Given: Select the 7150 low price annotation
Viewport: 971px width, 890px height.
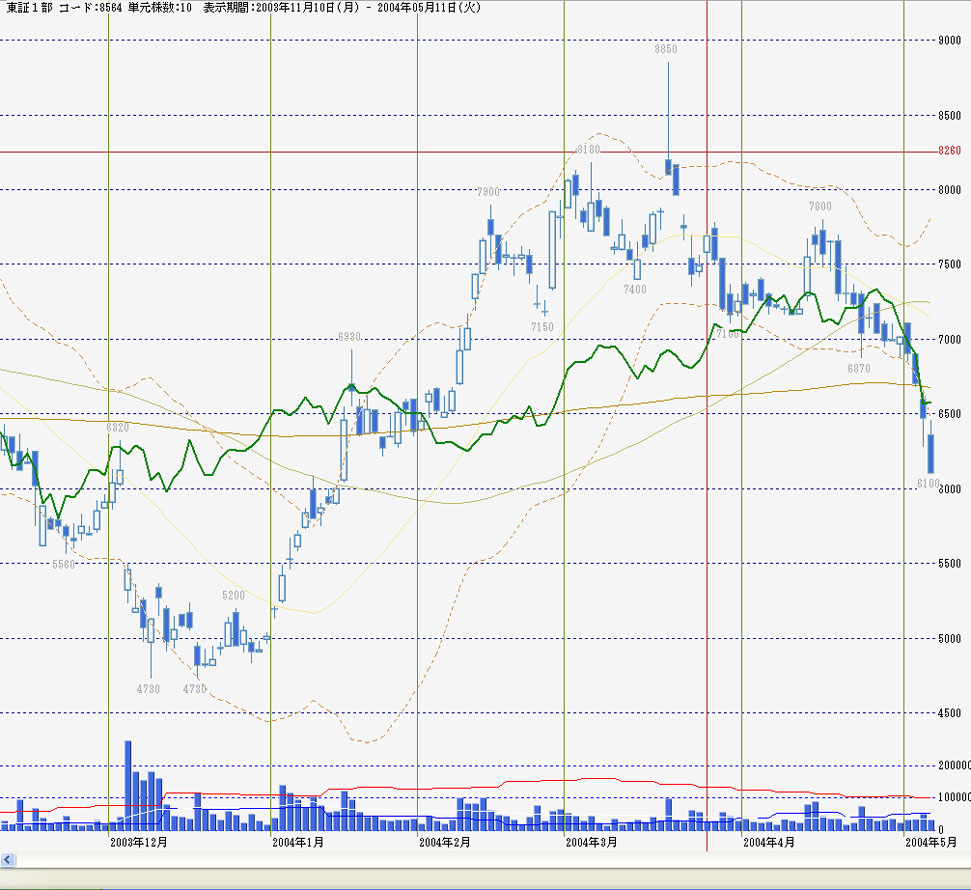Looking at the screenshot, I should [542, 327].
